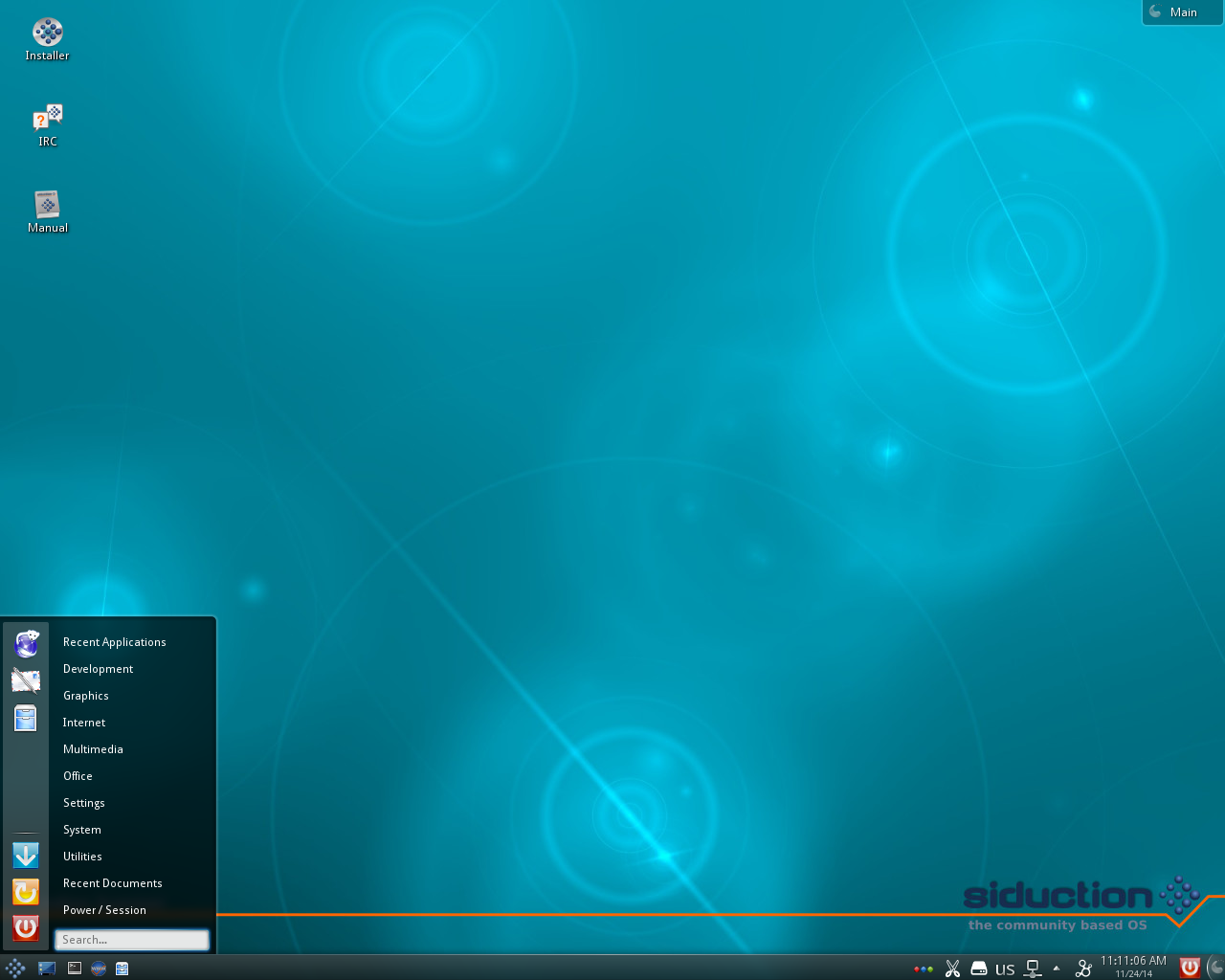This screenshot has width=1225, height=980.
Task: Click the browser favorite icon in launcher menu
Action: click(26, 644)
